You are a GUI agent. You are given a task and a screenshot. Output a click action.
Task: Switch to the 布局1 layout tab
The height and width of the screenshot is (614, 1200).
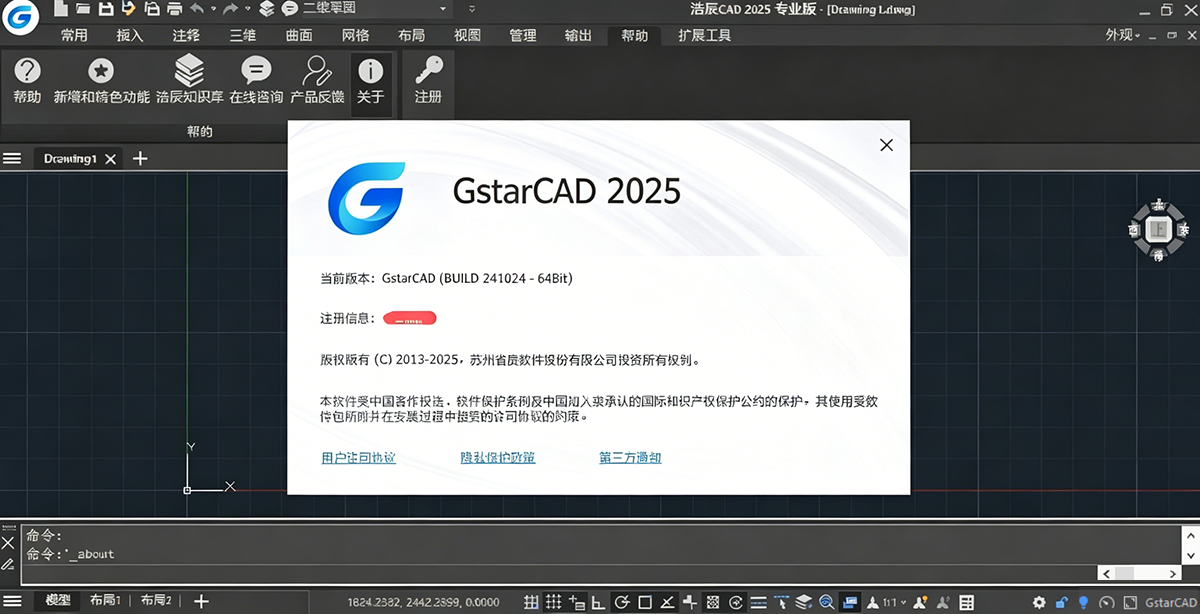[105, 601]
